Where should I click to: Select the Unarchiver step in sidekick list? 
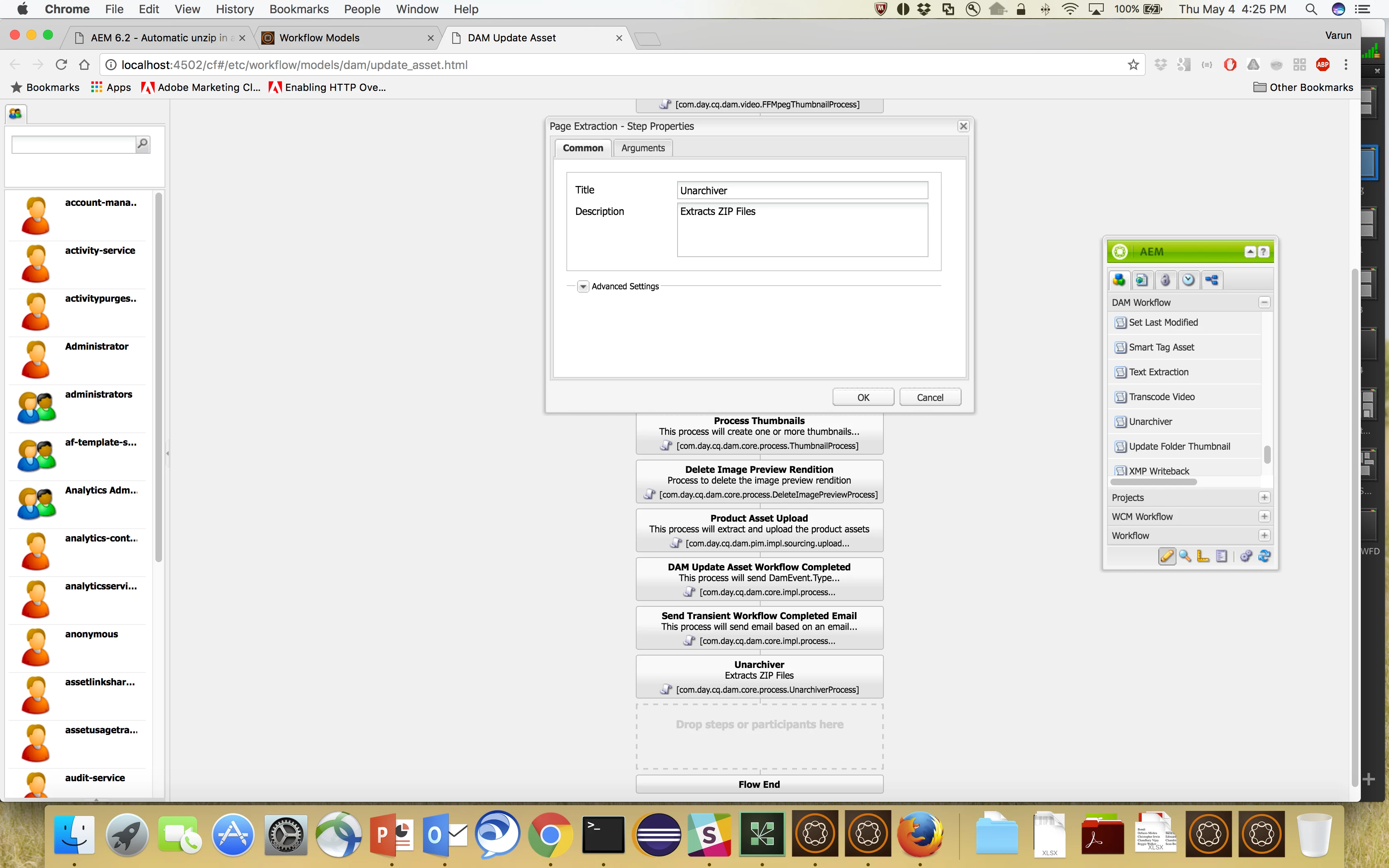pyautogui.click(x=1150, y=421)
